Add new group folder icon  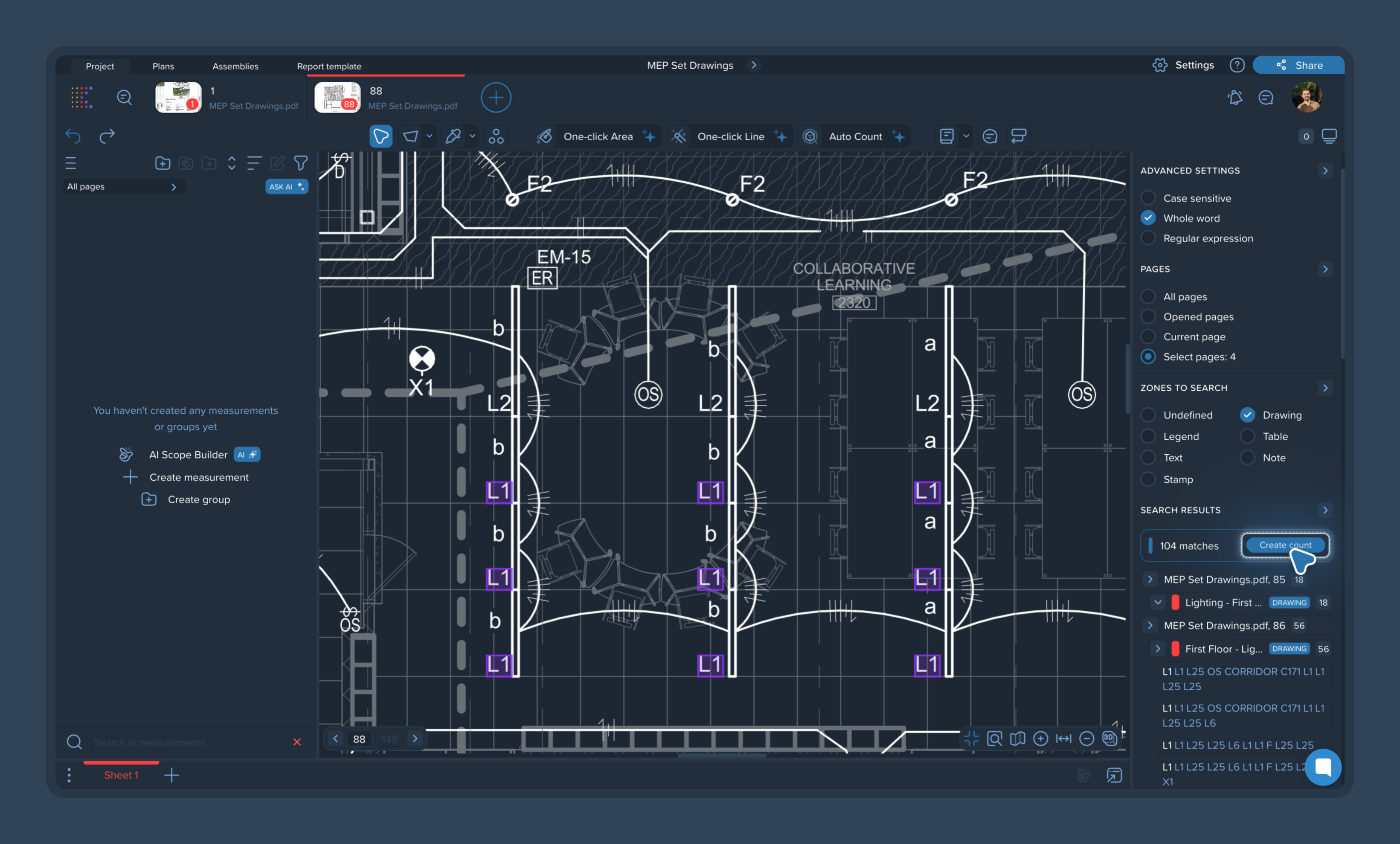pos(163,164)
